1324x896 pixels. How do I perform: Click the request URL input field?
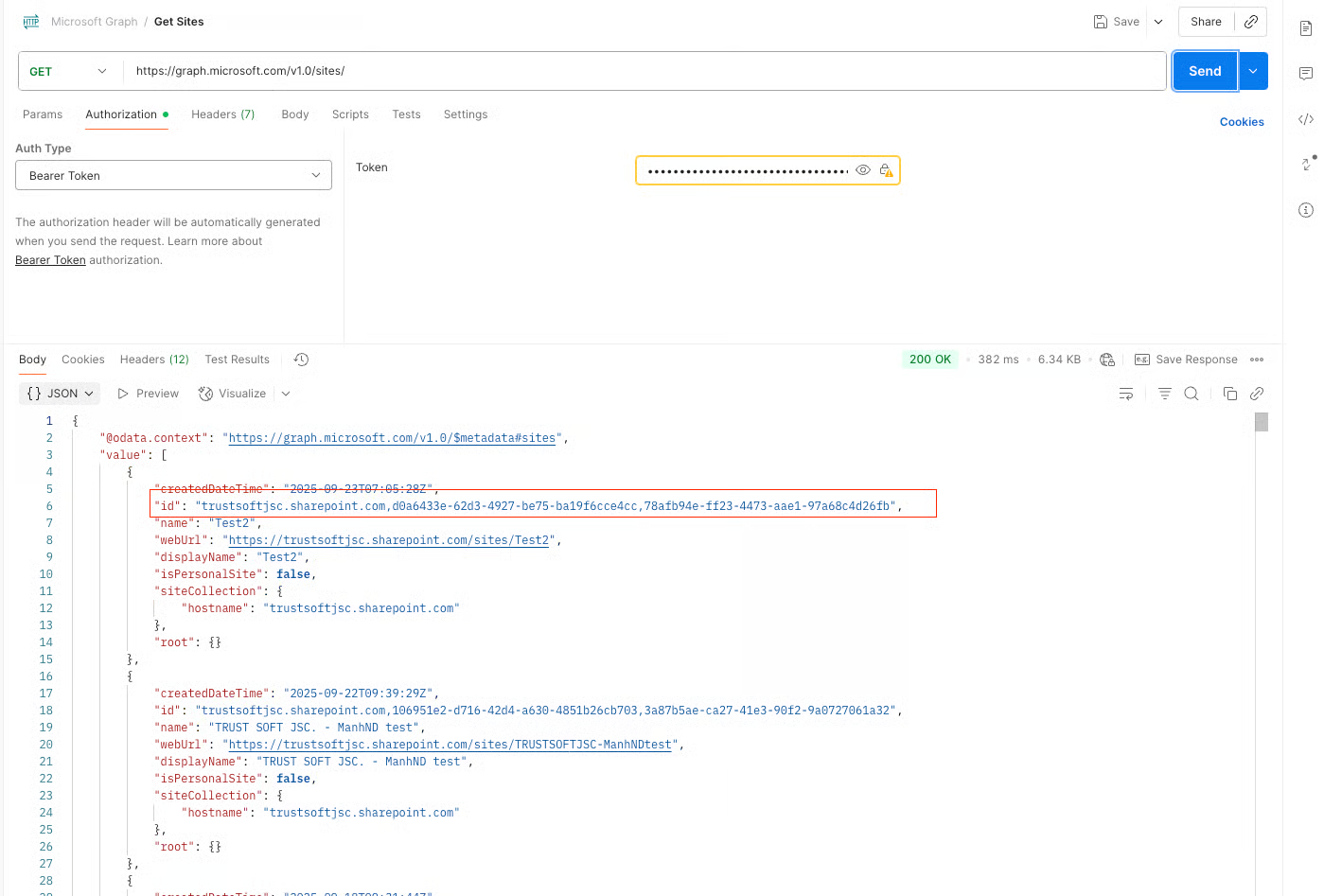[644, 71]
